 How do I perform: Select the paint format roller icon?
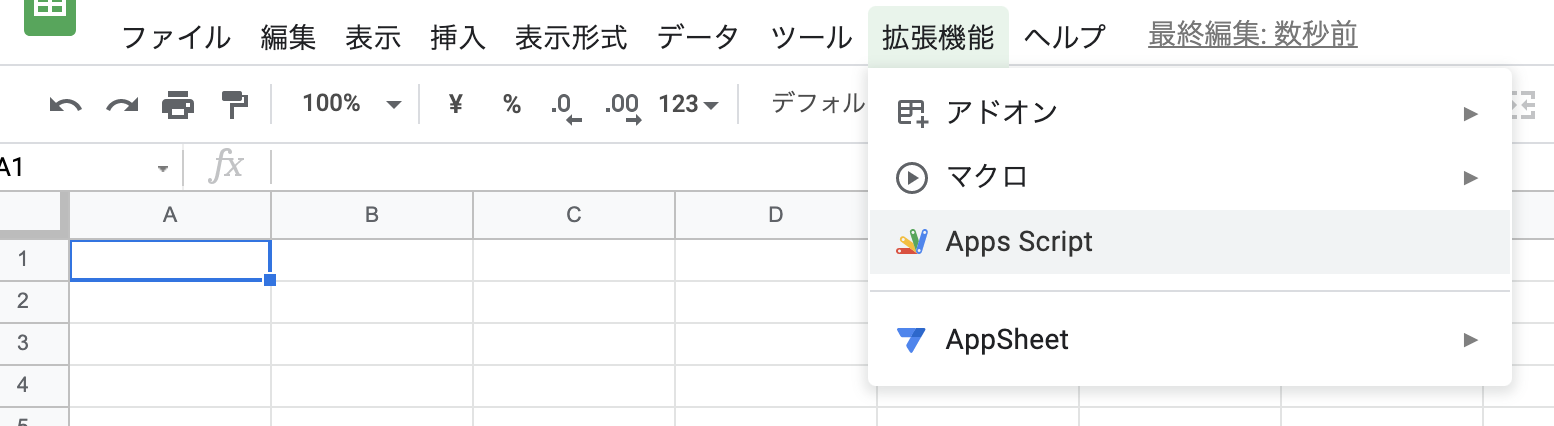(234, 104)
